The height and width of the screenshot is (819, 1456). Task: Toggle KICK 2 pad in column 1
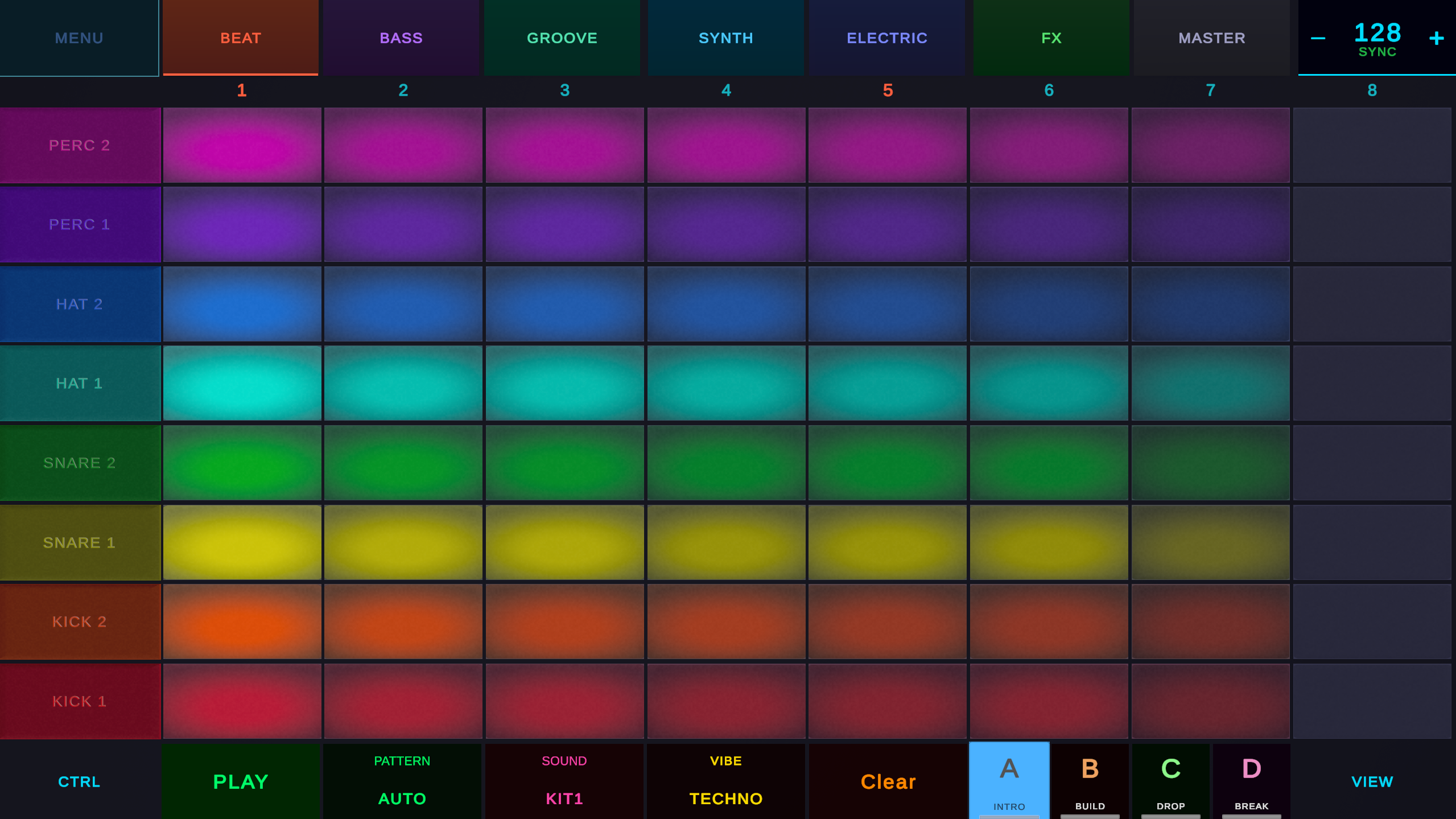click(242, 622)
